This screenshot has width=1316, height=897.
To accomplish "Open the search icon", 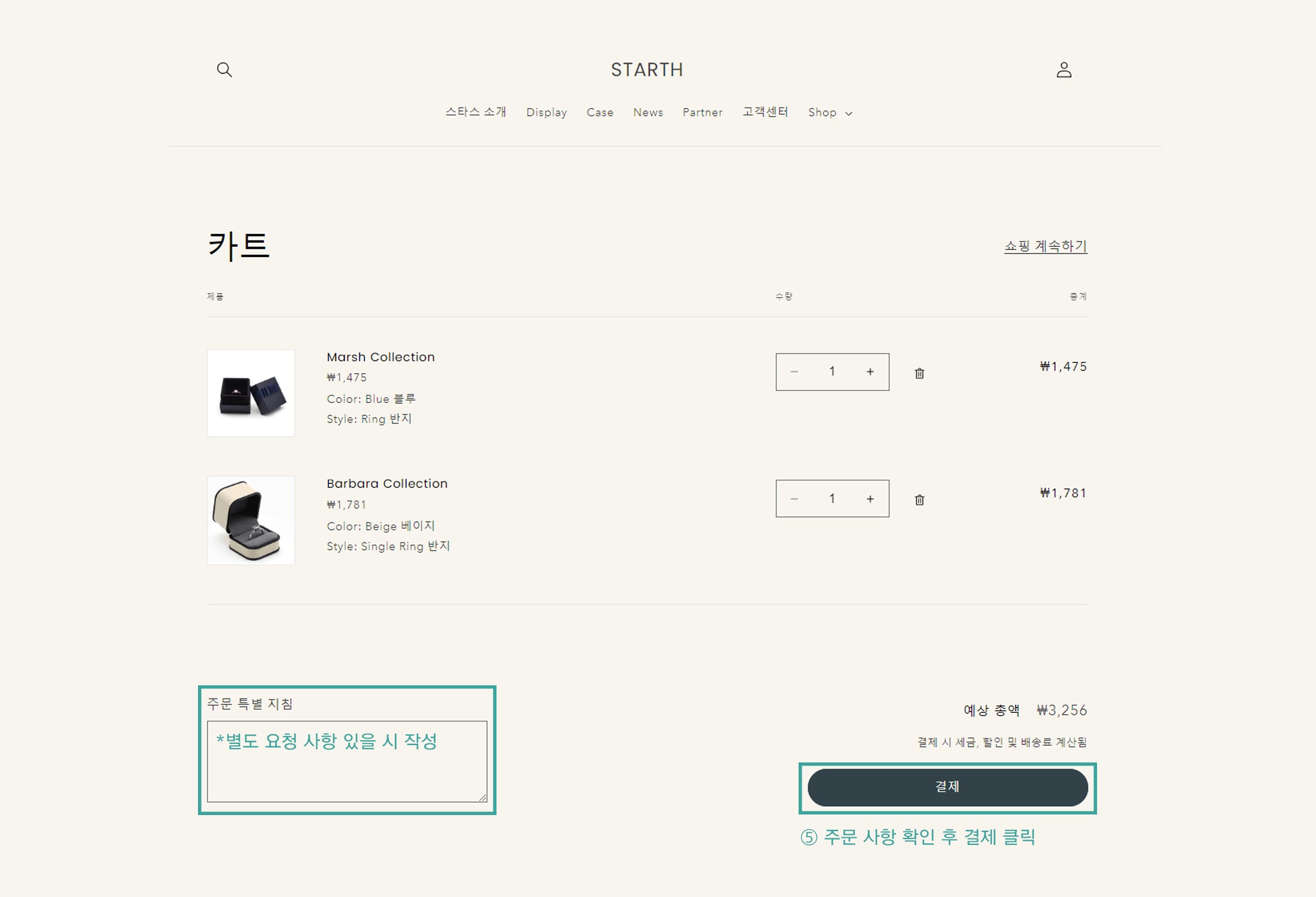I will coord(226,69).
